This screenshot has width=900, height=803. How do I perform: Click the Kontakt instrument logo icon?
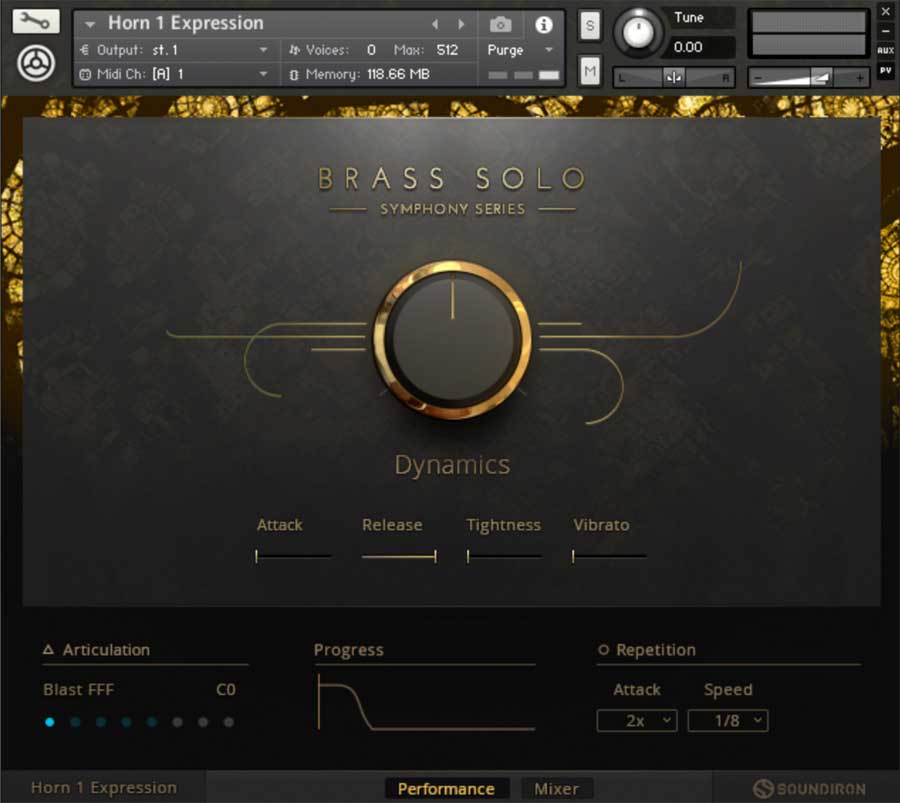(x=36, y=63)
